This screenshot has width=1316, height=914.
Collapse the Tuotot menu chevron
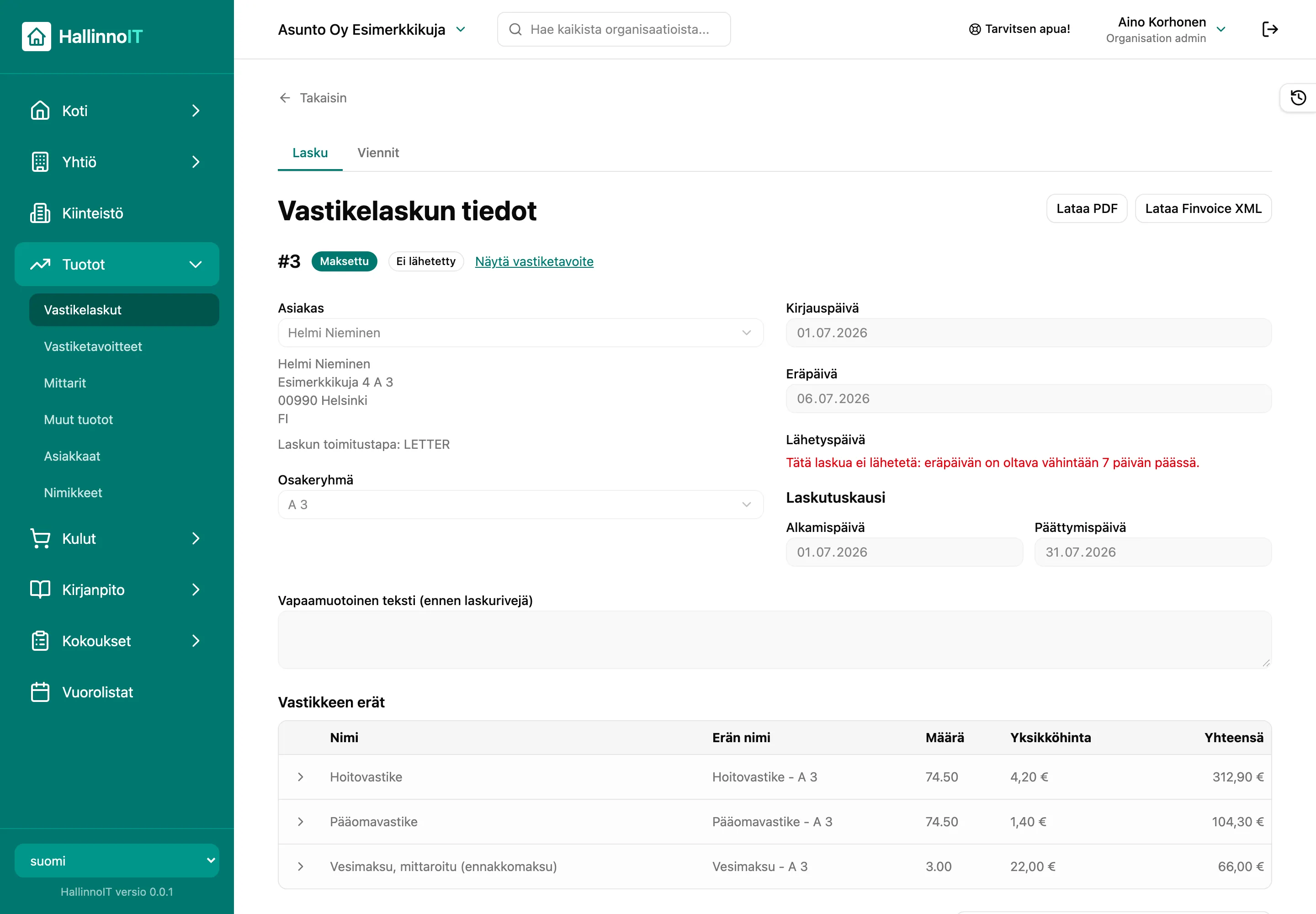[x=196, y=264]
